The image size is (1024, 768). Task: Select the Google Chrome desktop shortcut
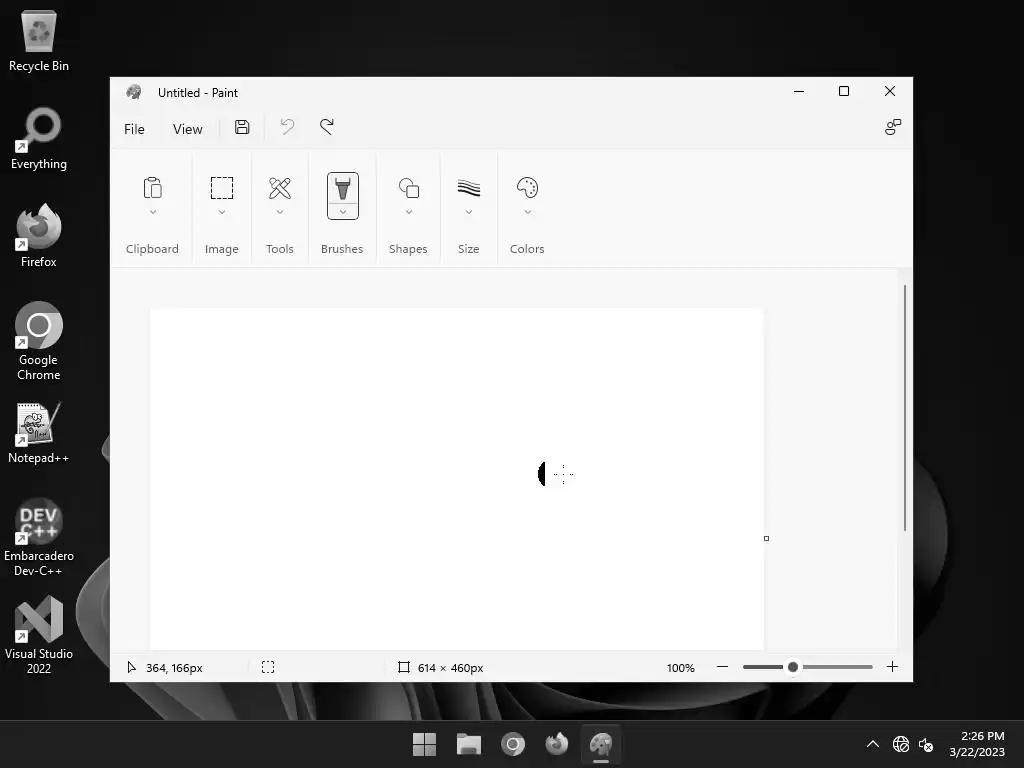(x=39, y=341)
